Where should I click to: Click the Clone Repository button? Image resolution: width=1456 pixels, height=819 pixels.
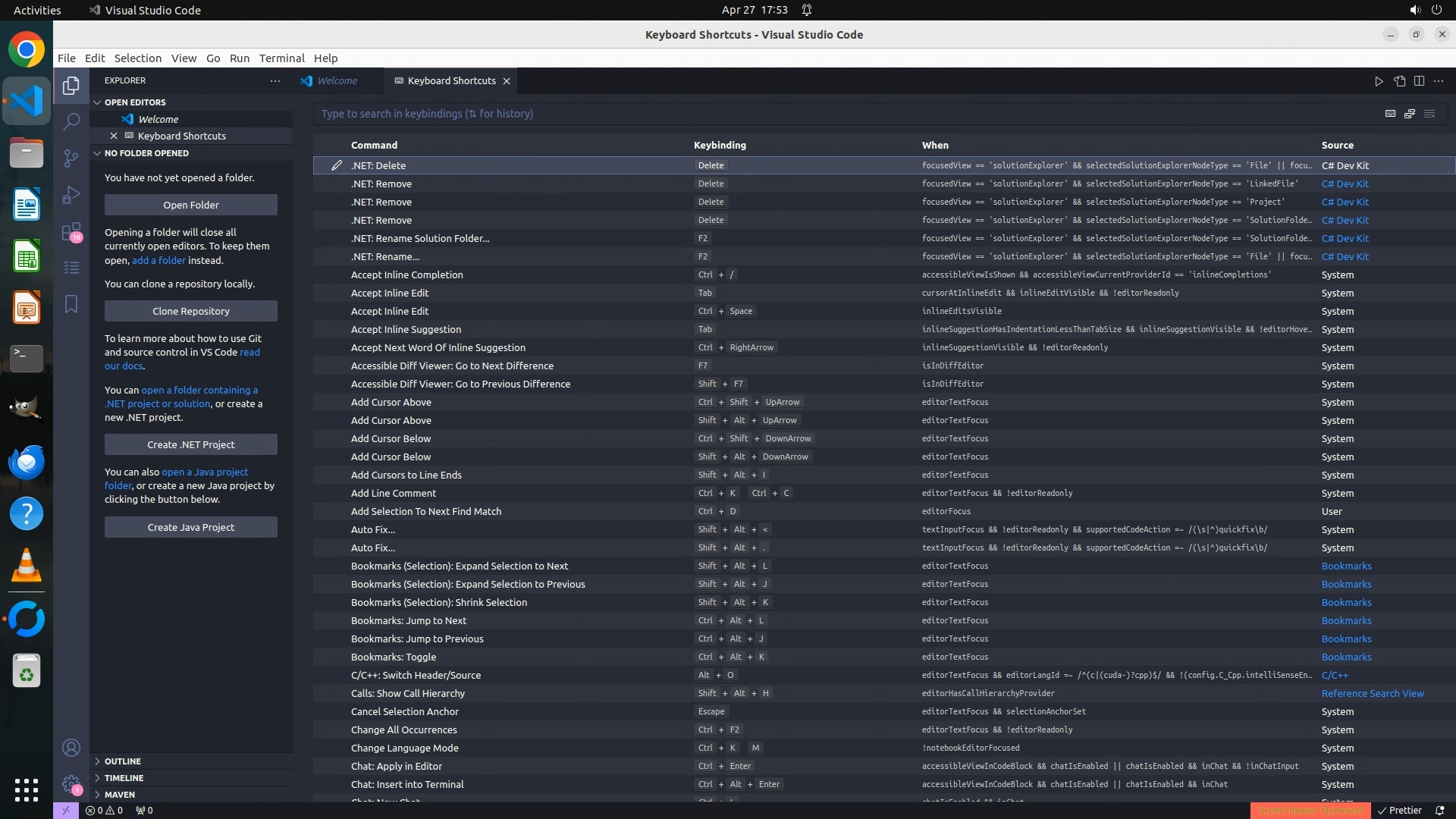(191, 311)
